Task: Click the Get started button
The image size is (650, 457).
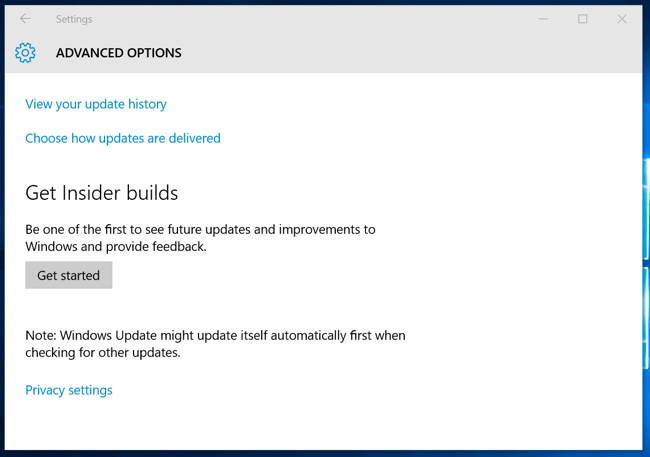Action: (x=69, y=275)
